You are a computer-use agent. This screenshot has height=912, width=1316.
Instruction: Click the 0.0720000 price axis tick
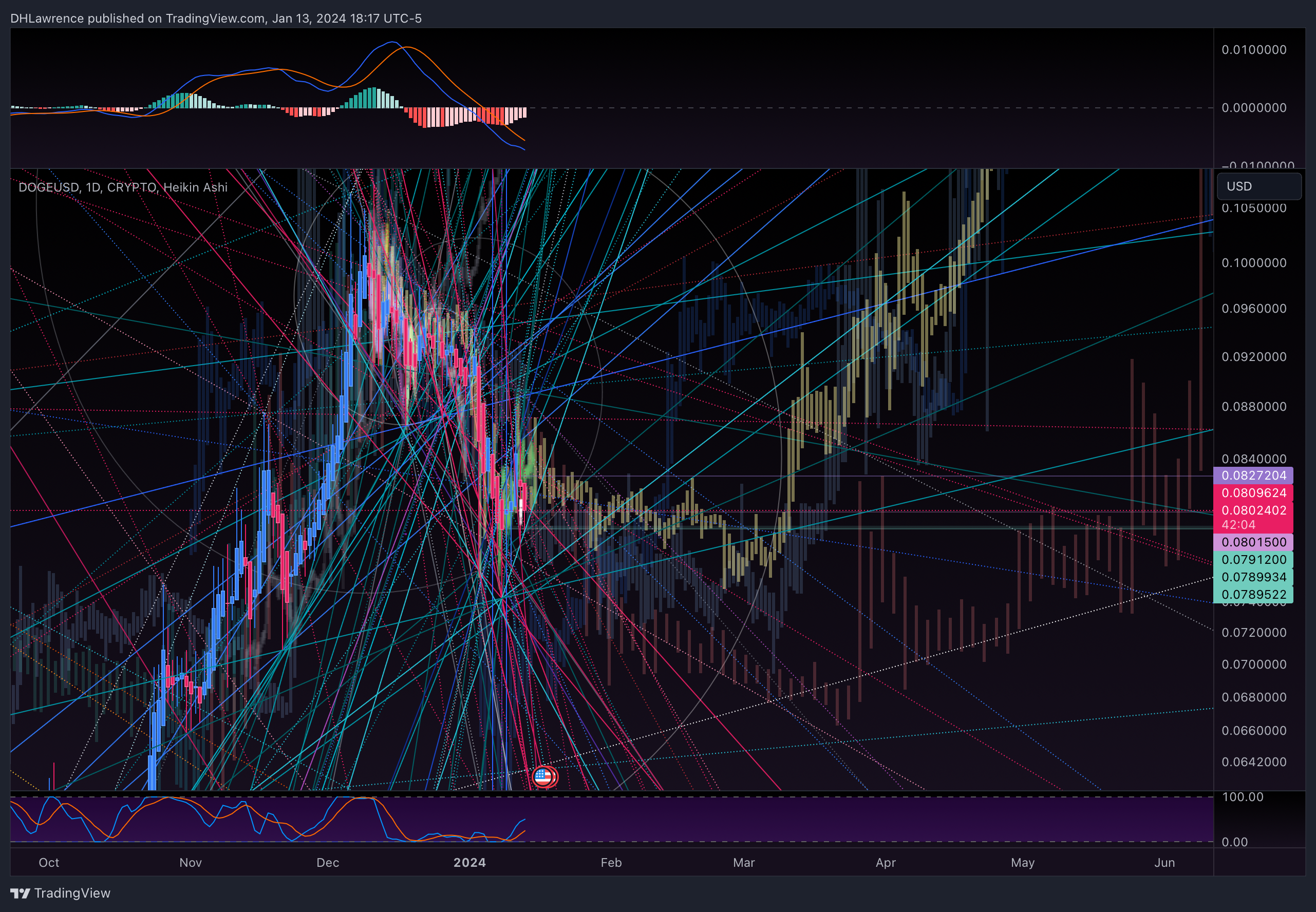click(x=1254, y=633)
